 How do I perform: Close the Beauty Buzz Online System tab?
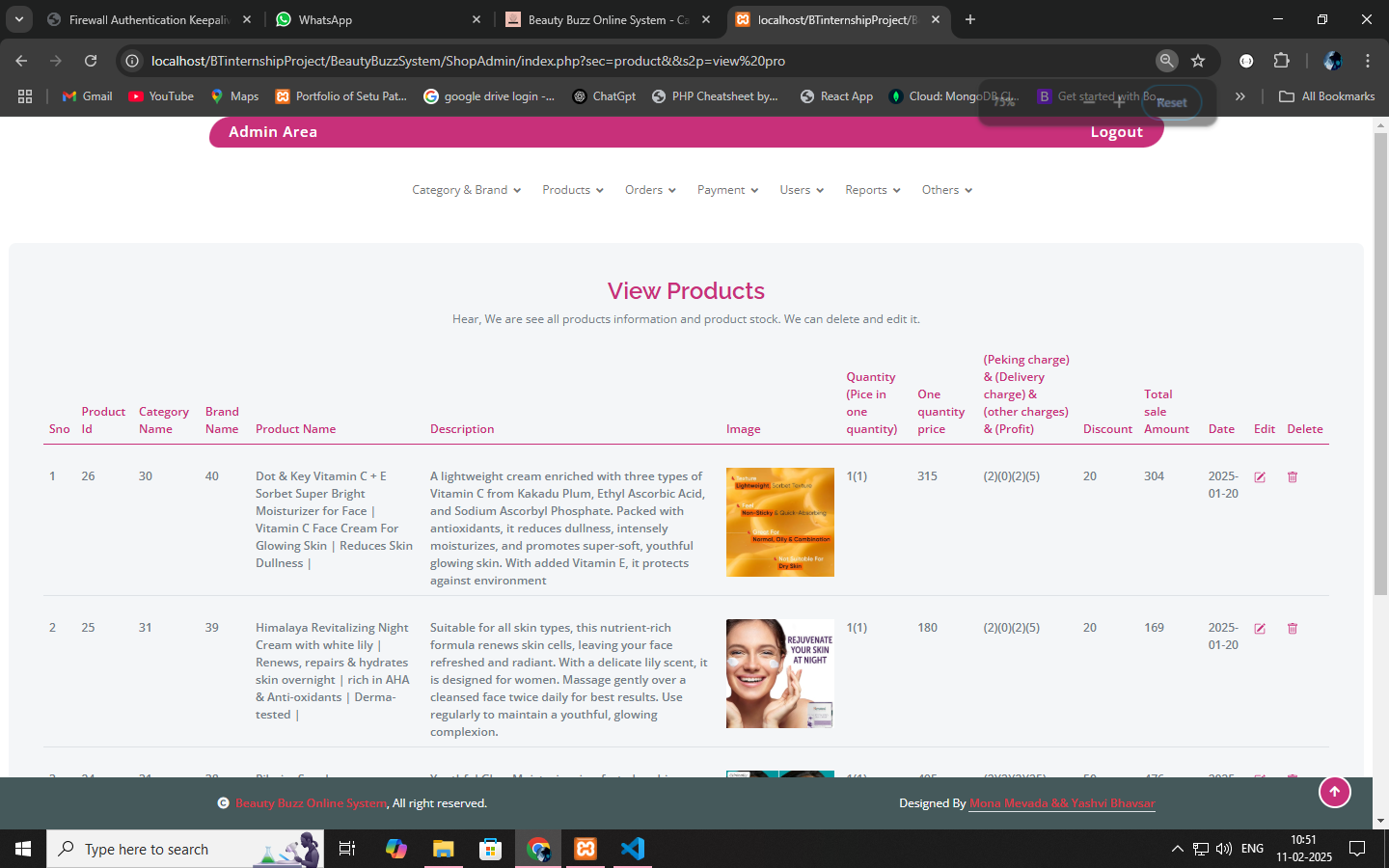[706, 19]
